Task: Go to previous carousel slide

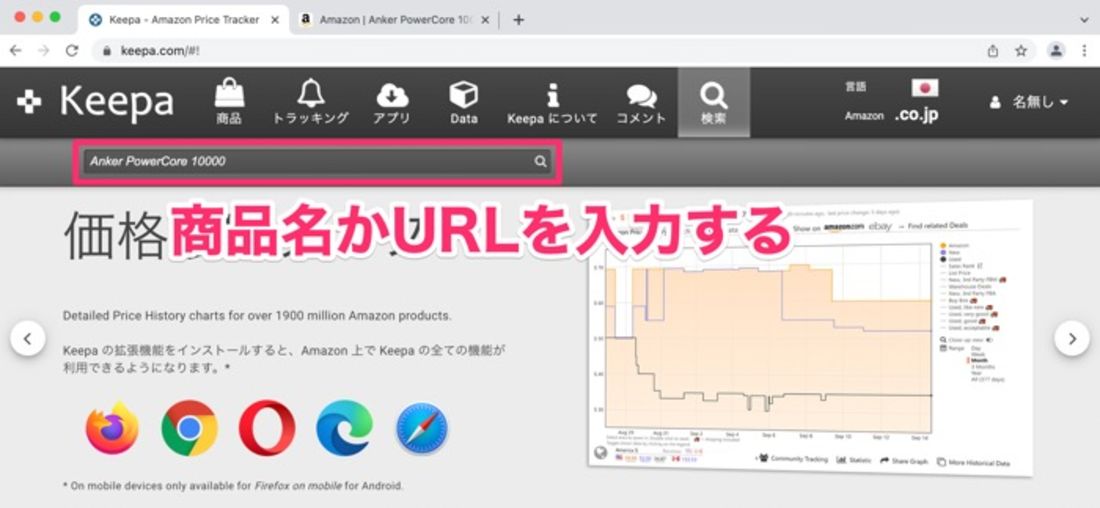Action: (x=28, y=339)
